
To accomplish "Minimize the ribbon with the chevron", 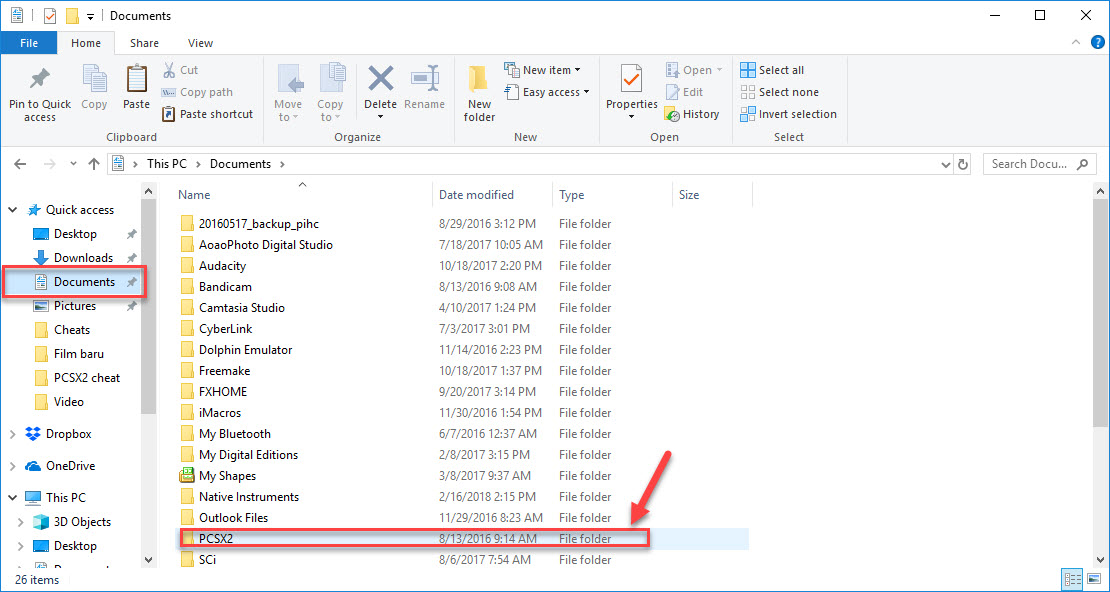I will point(1077,43).
